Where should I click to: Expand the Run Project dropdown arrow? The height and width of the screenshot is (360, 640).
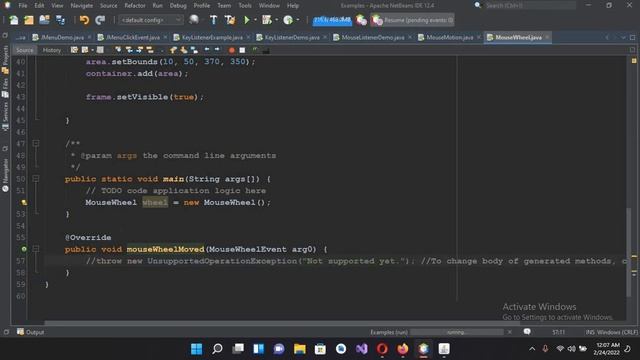tap(255, 20)
